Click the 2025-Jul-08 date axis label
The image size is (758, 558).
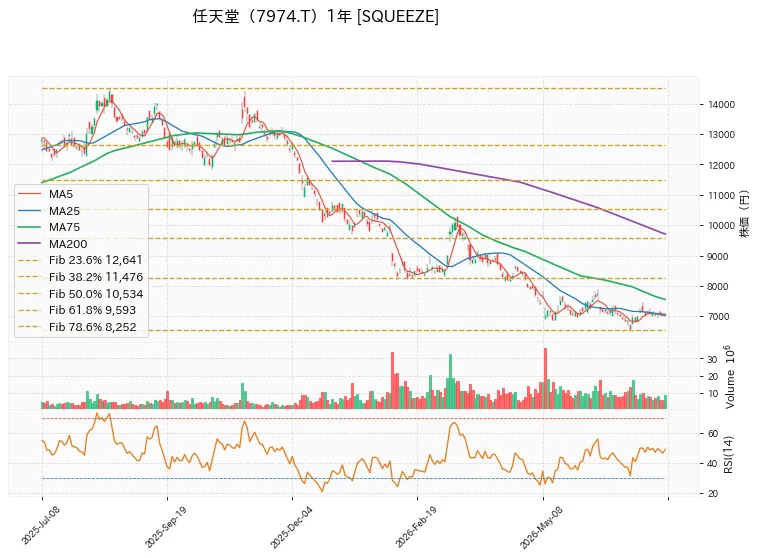[40, 526]
